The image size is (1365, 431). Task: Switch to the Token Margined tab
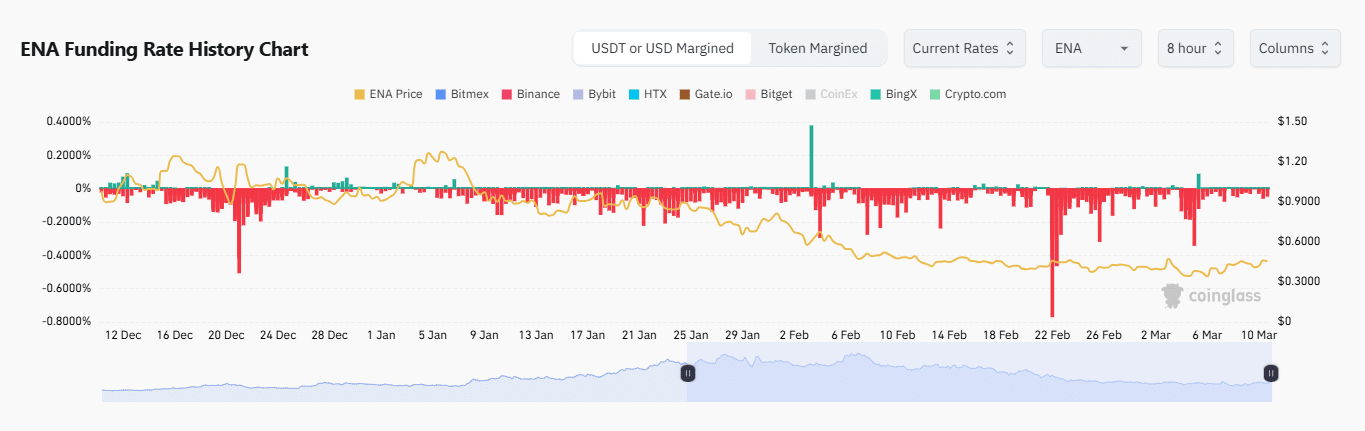click(x=818, y=48)
